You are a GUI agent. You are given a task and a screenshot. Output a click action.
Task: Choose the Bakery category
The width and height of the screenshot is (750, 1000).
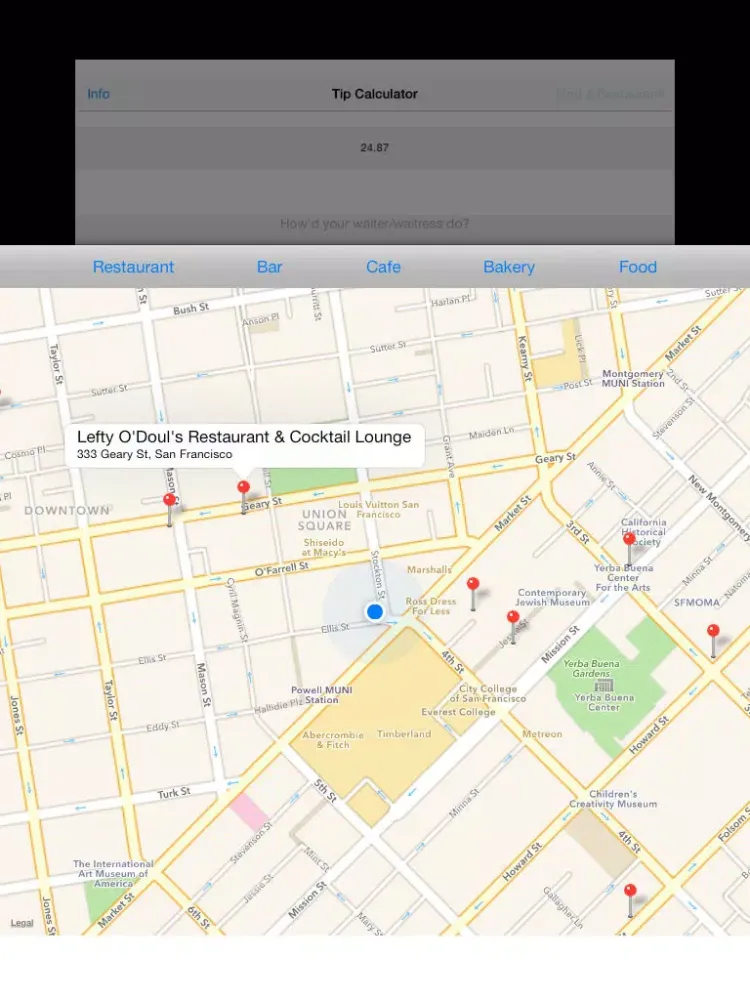pyautogui.click(x=509, y=267)
